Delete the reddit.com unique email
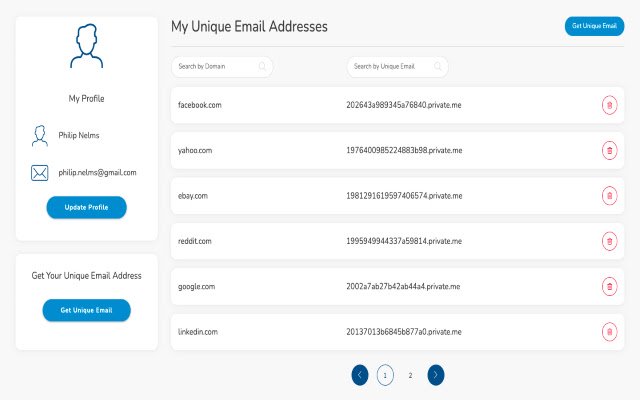 [609, 241]
